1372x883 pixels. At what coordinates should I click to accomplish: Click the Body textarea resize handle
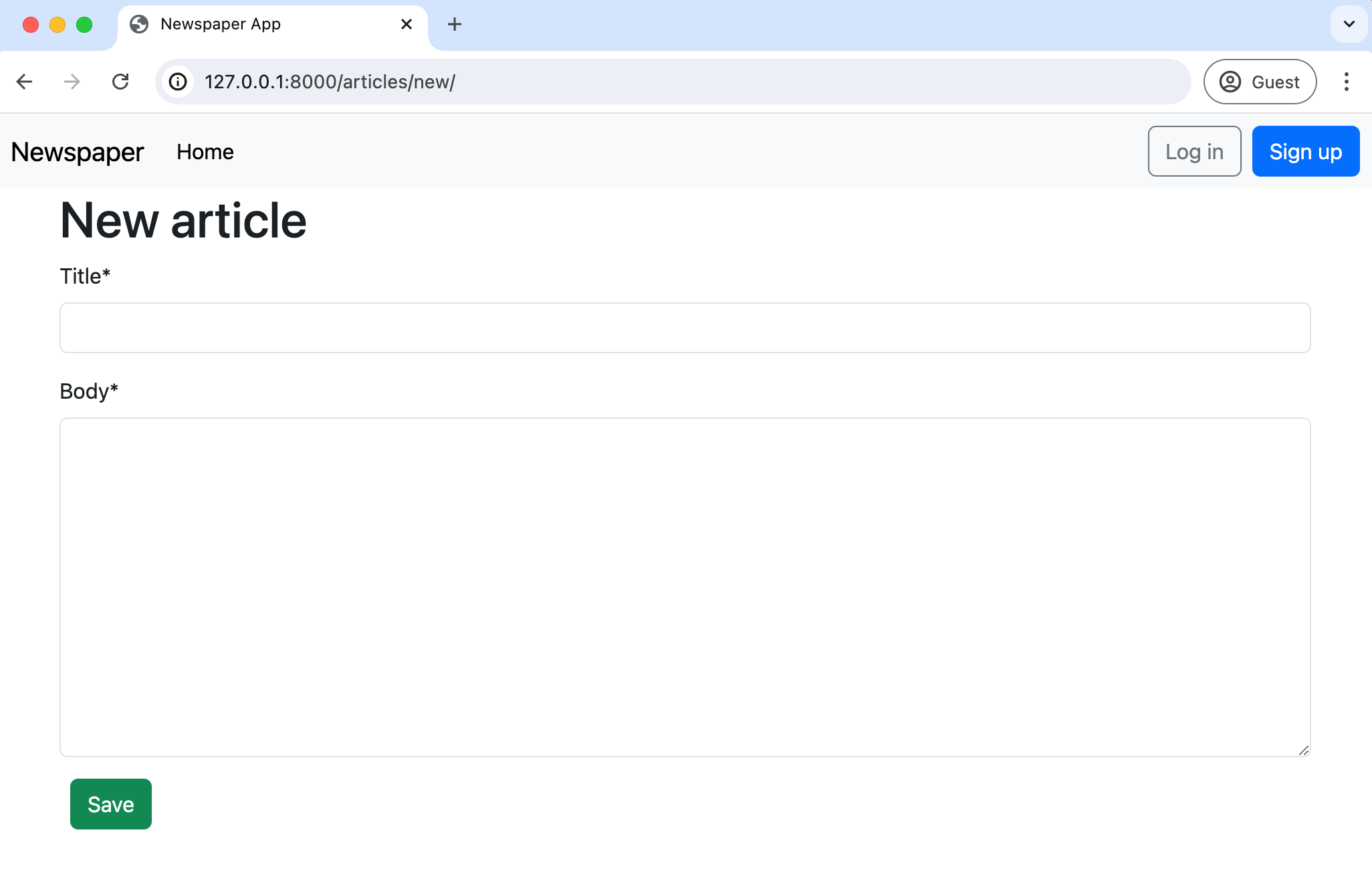coord(1303,750)
